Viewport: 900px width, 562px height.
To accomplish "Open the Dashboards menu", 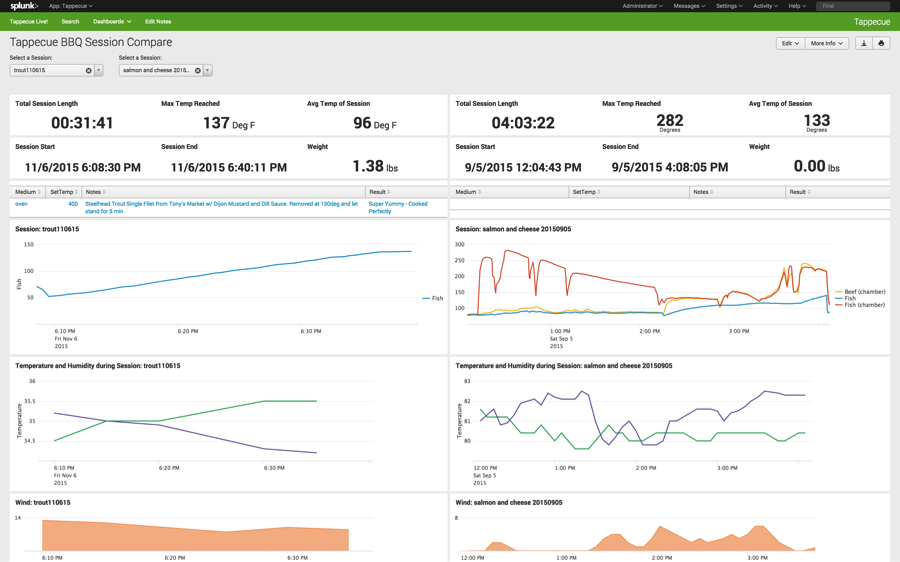I will [111, 21].
